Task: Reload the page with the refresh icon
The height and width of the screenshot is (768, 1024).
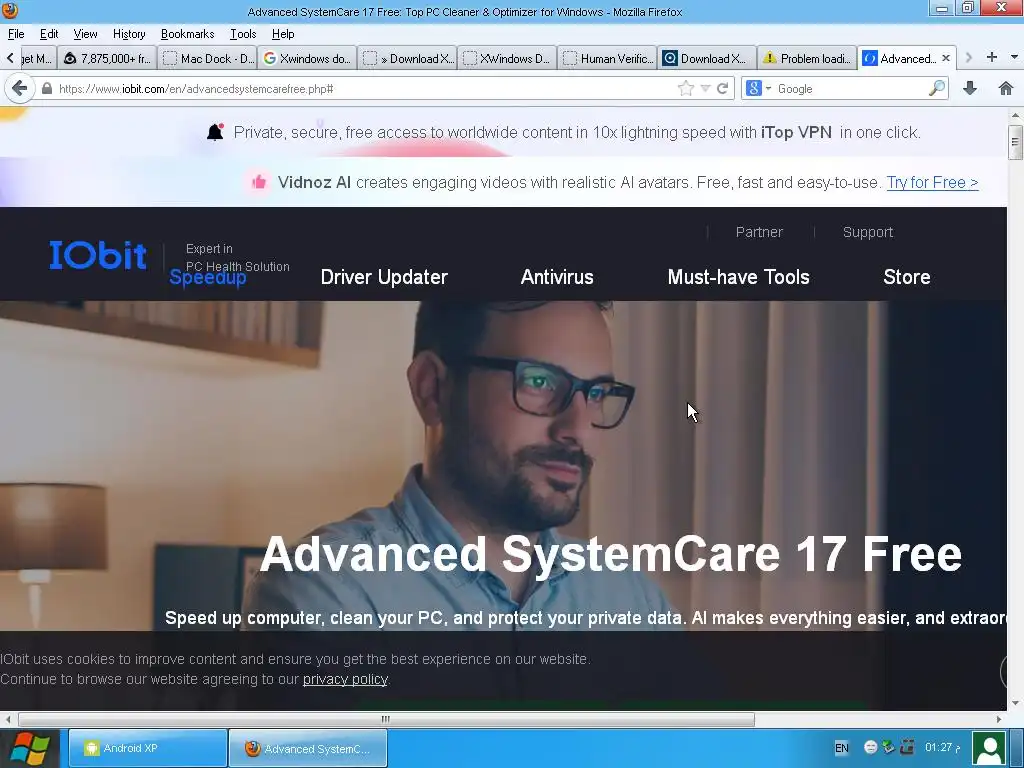Action: (722, 88)
